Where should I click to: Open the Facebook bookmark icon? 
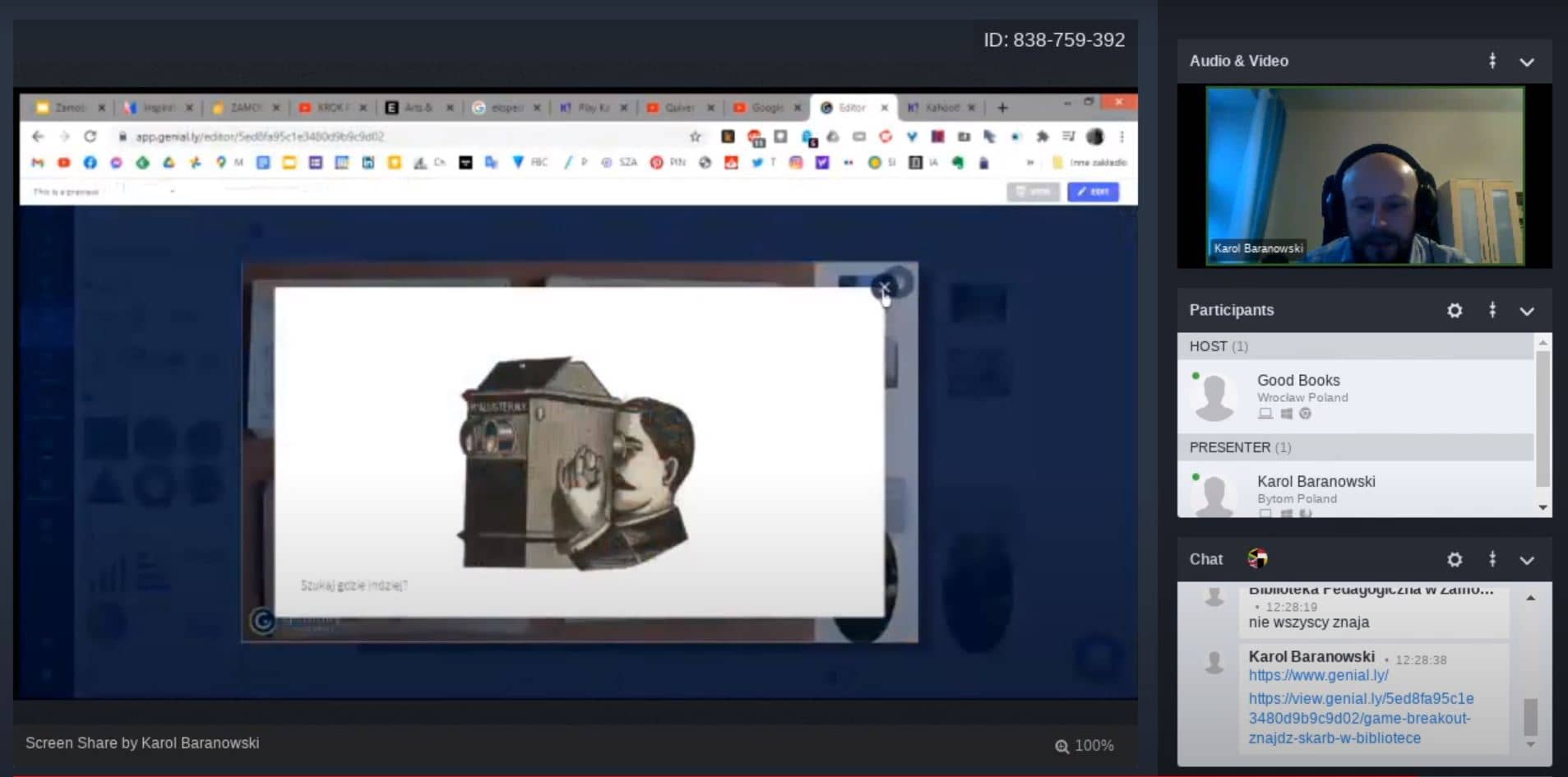click(90, 163)
